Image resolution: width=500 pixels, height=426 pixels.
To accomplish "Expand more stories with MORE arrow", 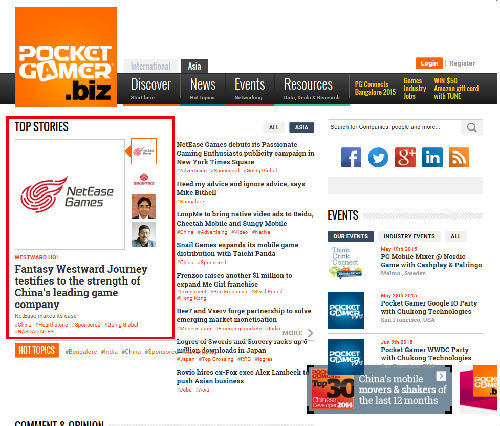I will [x=298, y=333].
